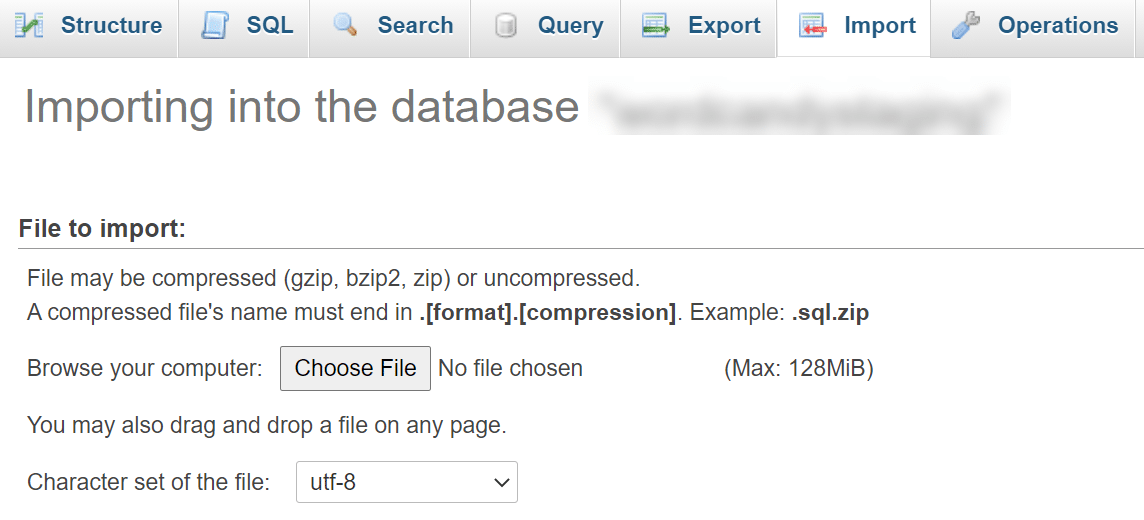The width and height of the screenshot is (1144, 520).
Task: Click the Import tab's red arrow icon
Action: [x=813, y=26]
